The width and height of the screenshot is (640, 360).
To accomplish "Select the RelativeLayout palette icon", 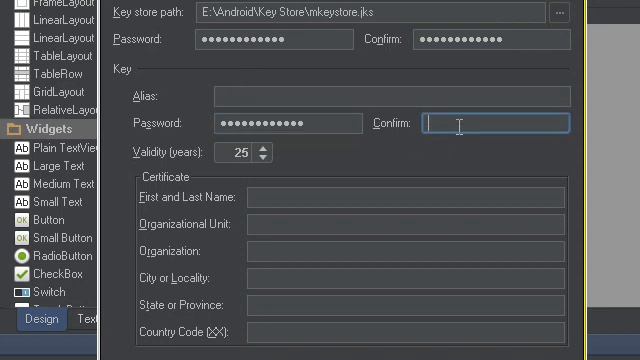I will tap(22, 110).
